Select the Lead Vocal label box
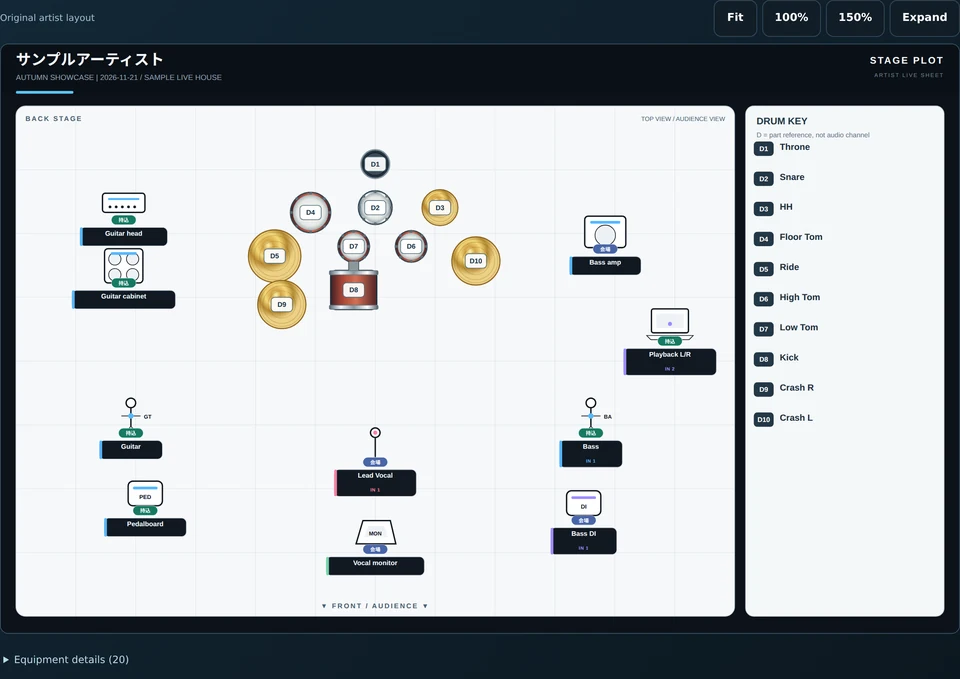960x679 pixels. coord(375,482)
